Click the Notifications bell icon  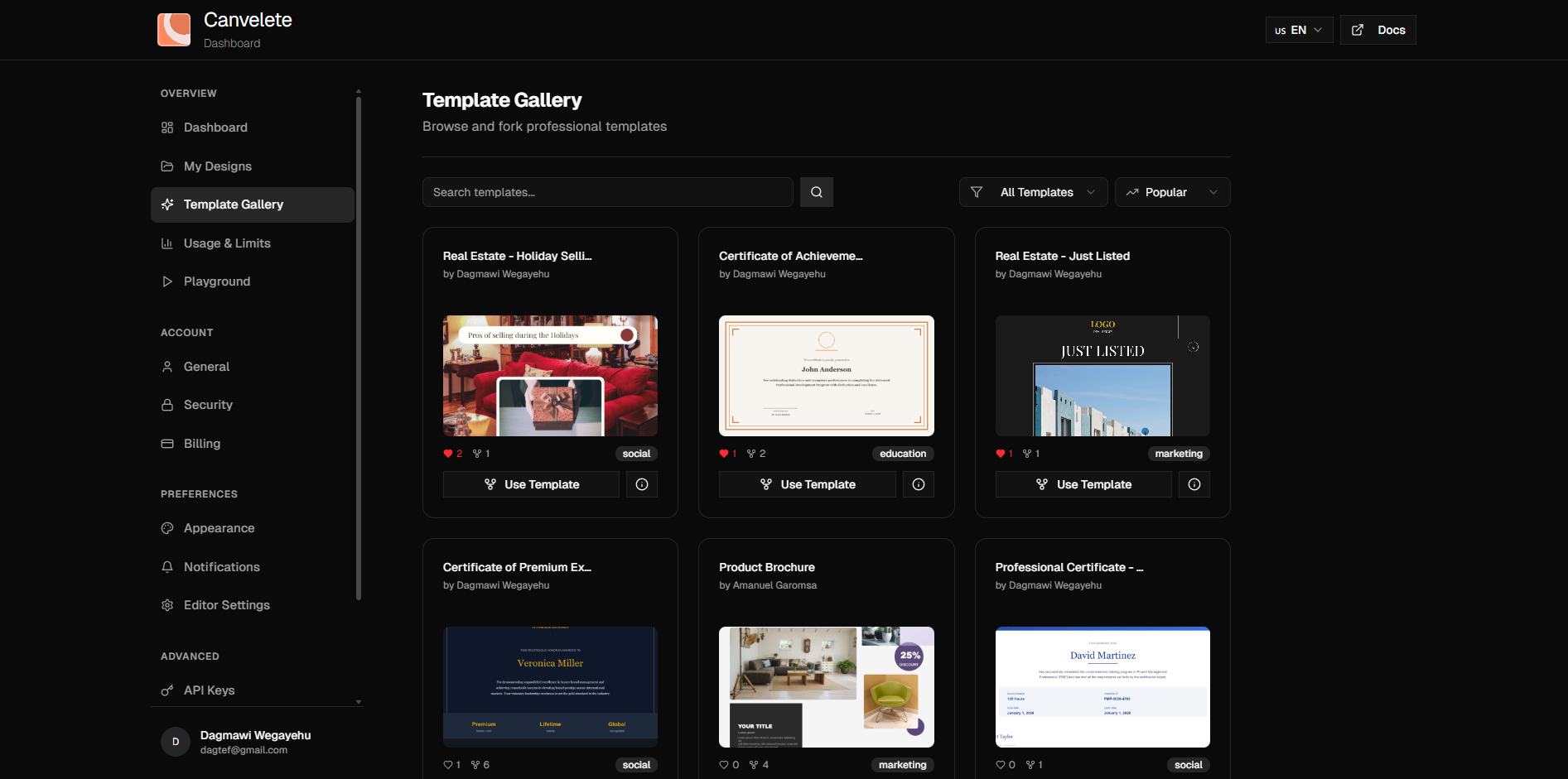pos(168,566)
